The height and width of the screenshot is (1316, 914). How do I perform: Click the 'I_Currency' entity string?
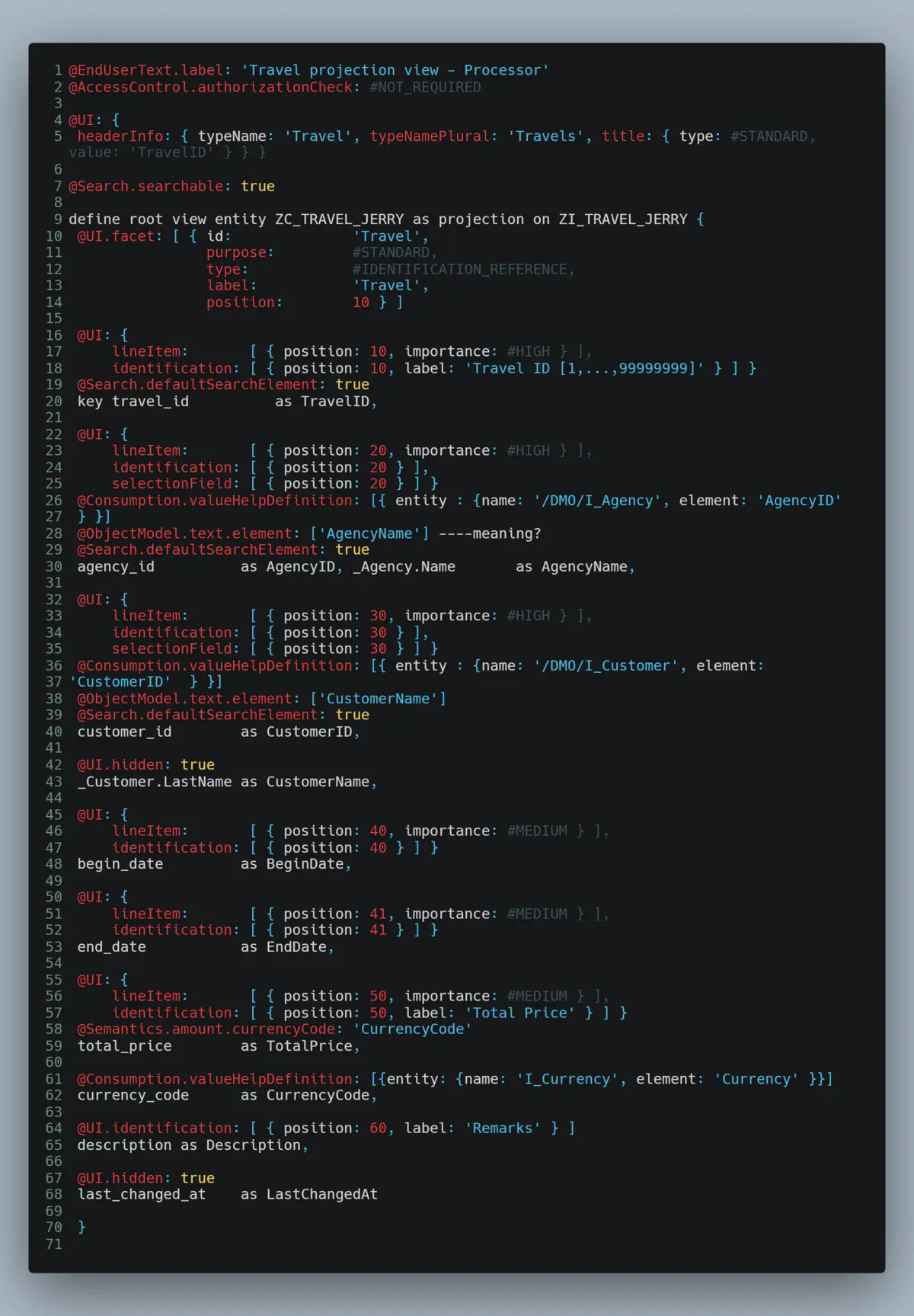pos(567,1079)
